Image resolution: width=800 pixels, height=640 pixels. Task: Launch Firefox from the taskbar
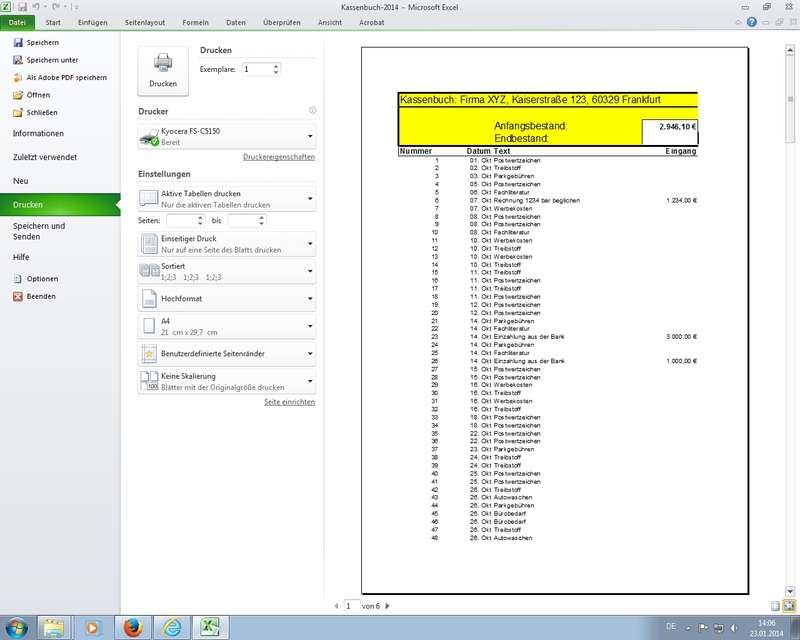point(130,627)
